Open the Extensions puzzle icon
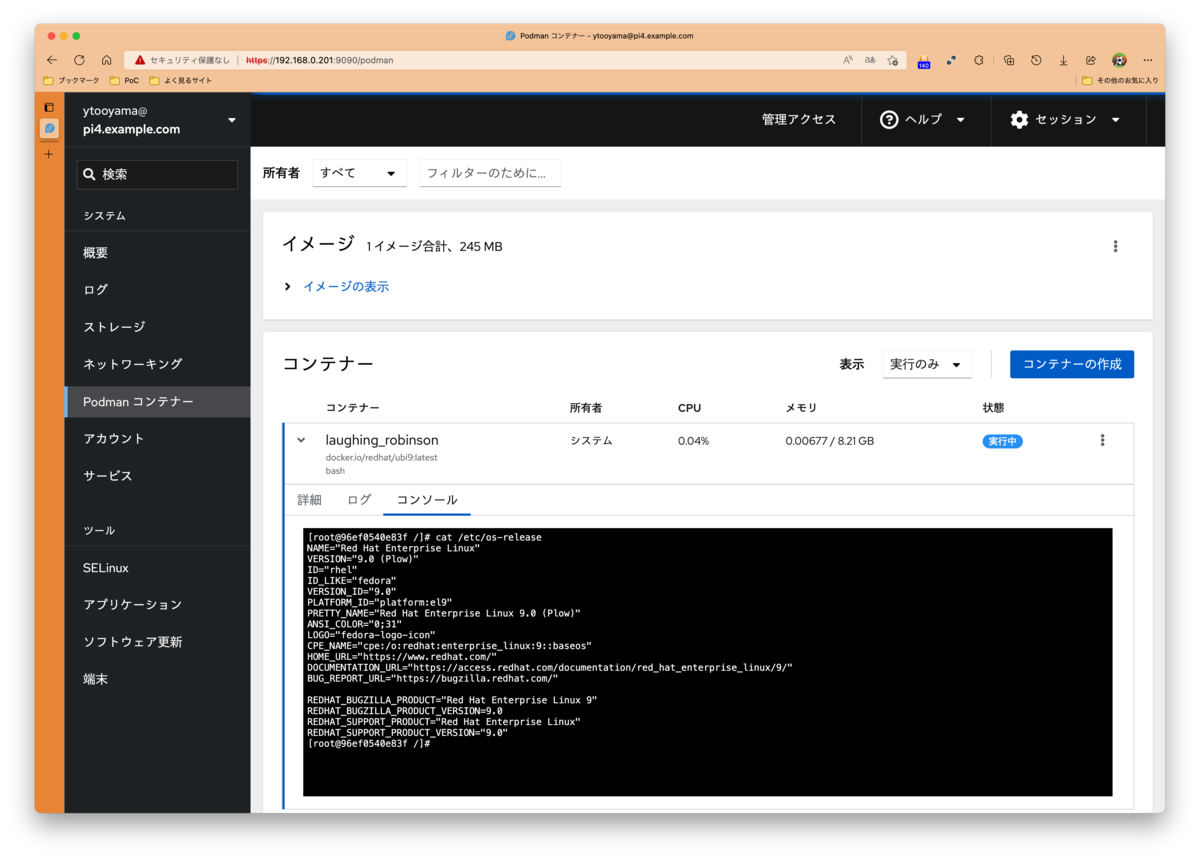1200x859 pixels. [979, 60]
